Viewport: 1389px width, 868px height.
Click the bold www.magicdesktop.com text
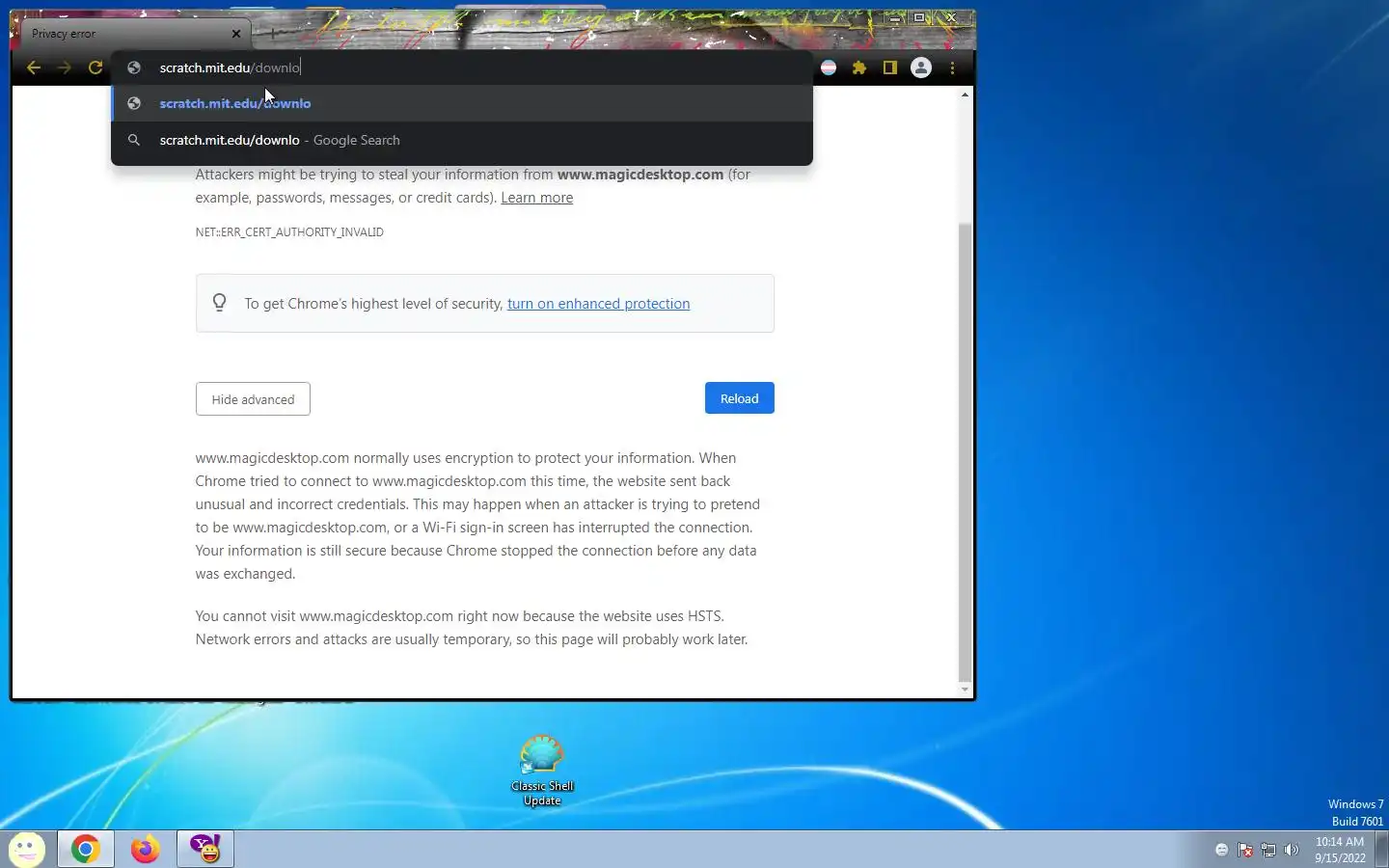pyautogui.click(x=640, y=175)
